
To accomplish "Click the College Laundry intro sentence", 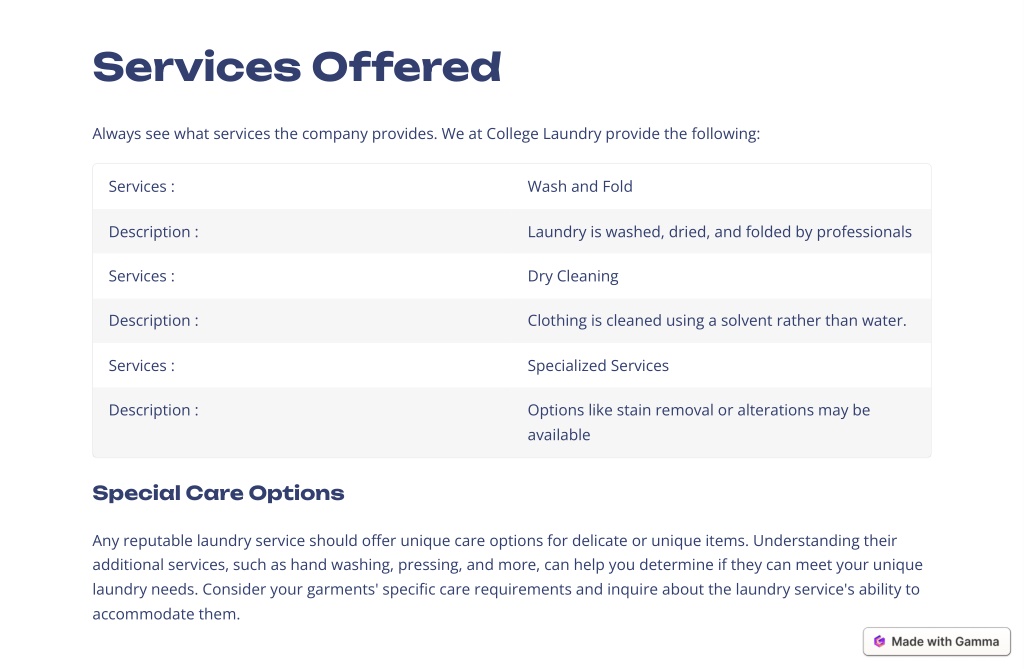I will [426, 133].
